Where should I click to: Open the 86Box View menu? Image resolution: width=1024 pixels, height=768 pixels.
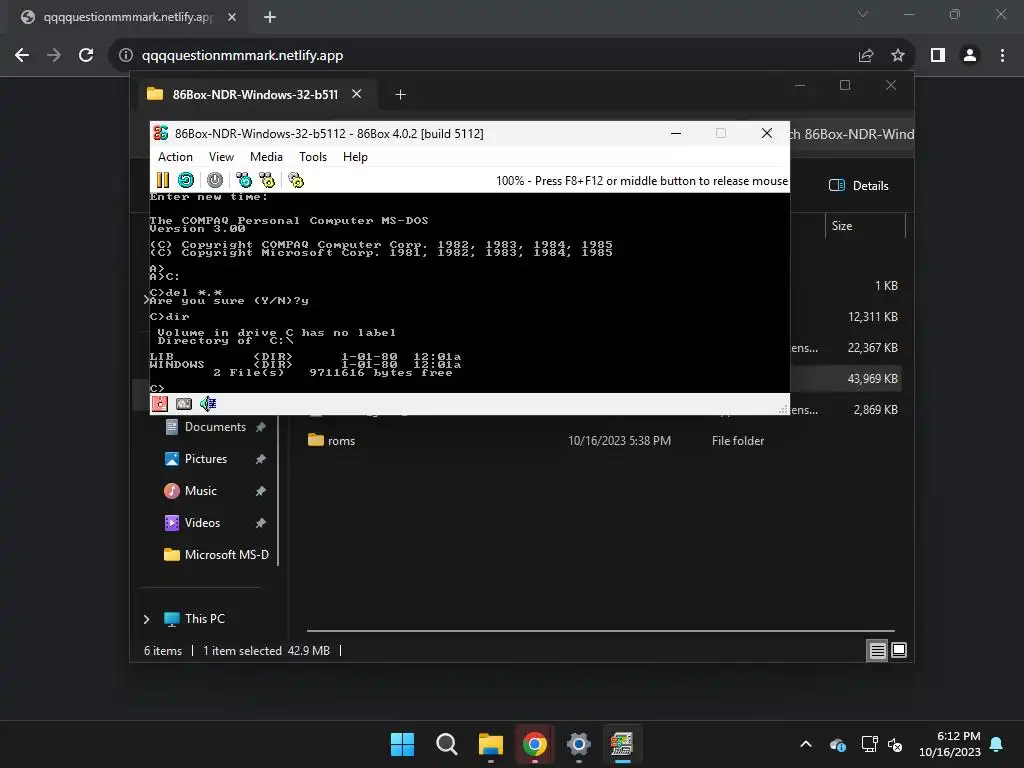[x=221, y=157]
